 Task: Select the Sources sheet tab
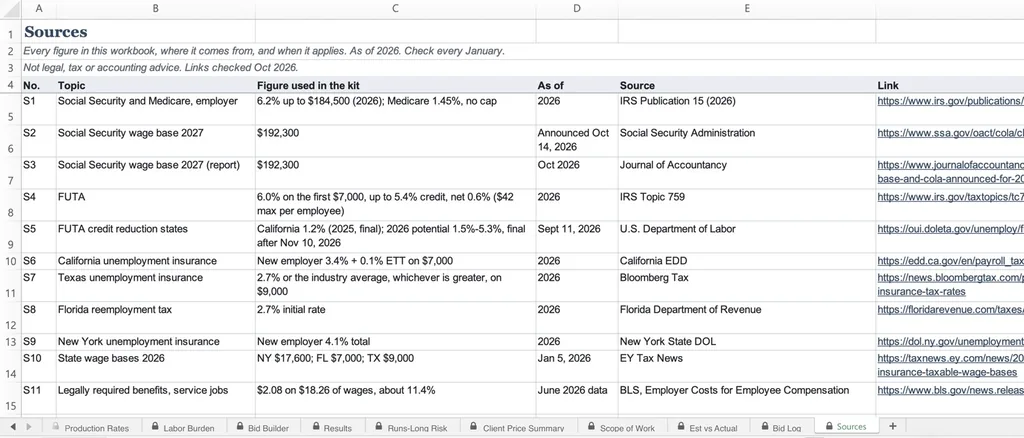coord(846,426)
